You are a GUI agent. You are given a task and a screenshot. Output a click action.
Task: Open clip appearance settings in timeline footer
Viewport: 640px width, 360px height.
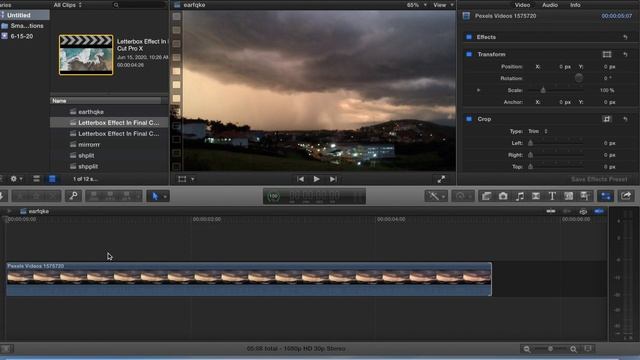pos(588,349)
